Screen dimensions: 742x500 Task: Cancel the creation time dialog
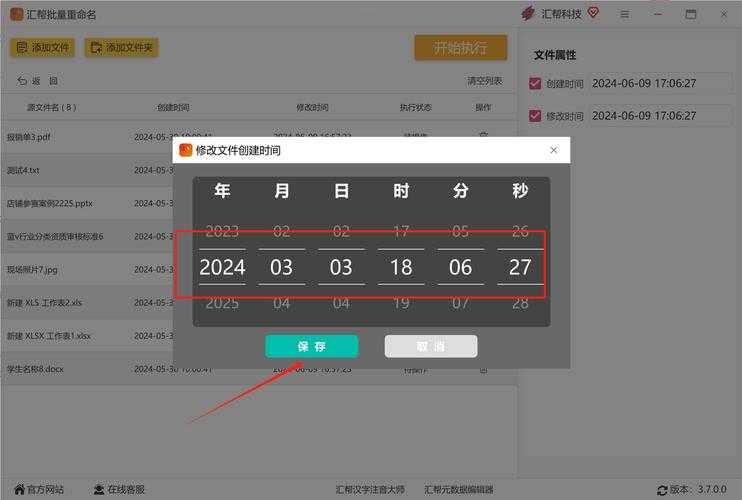coord(431,346)
